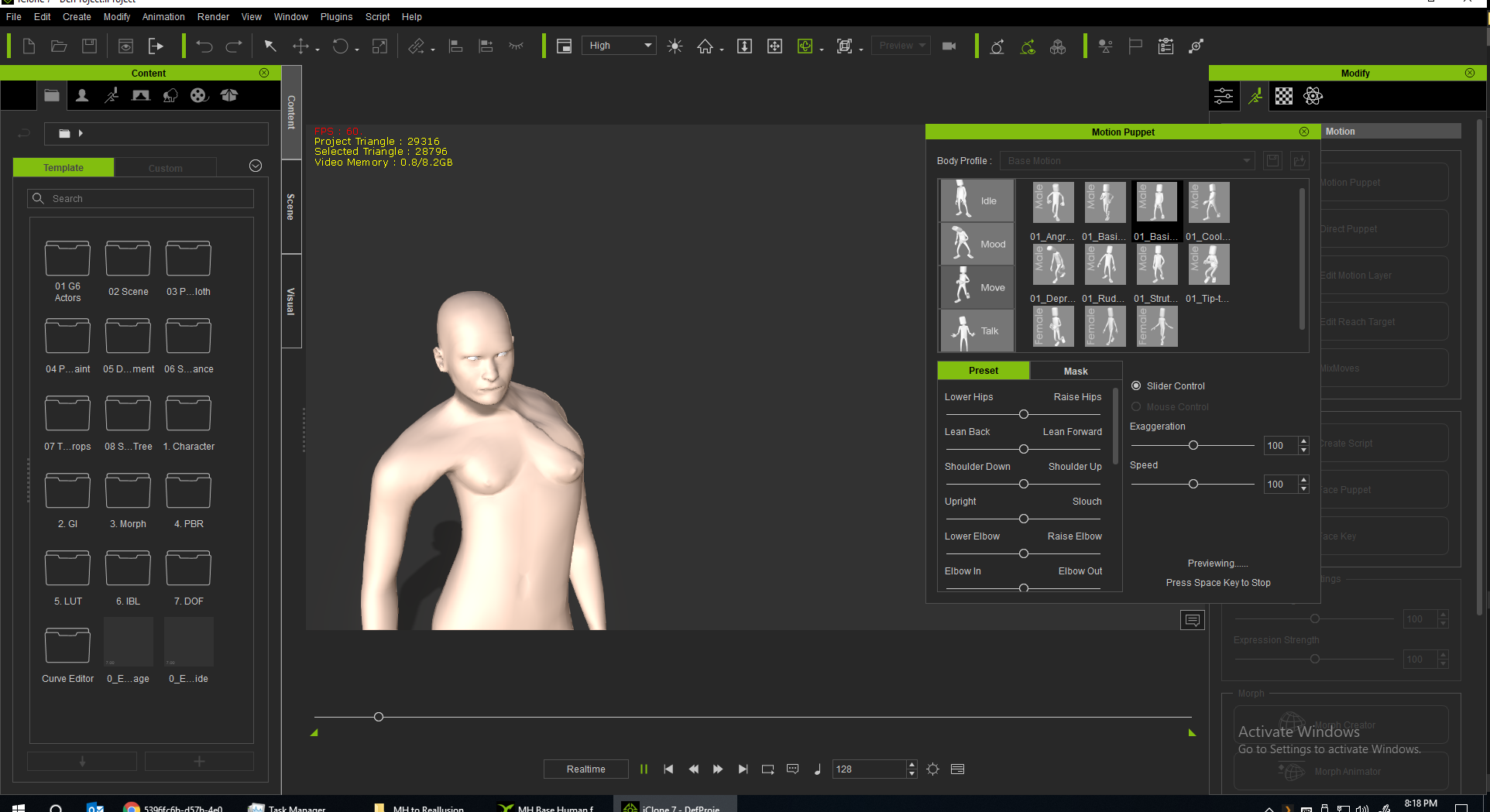
Task: Open the Visual side tab
Action: point(291,301)
